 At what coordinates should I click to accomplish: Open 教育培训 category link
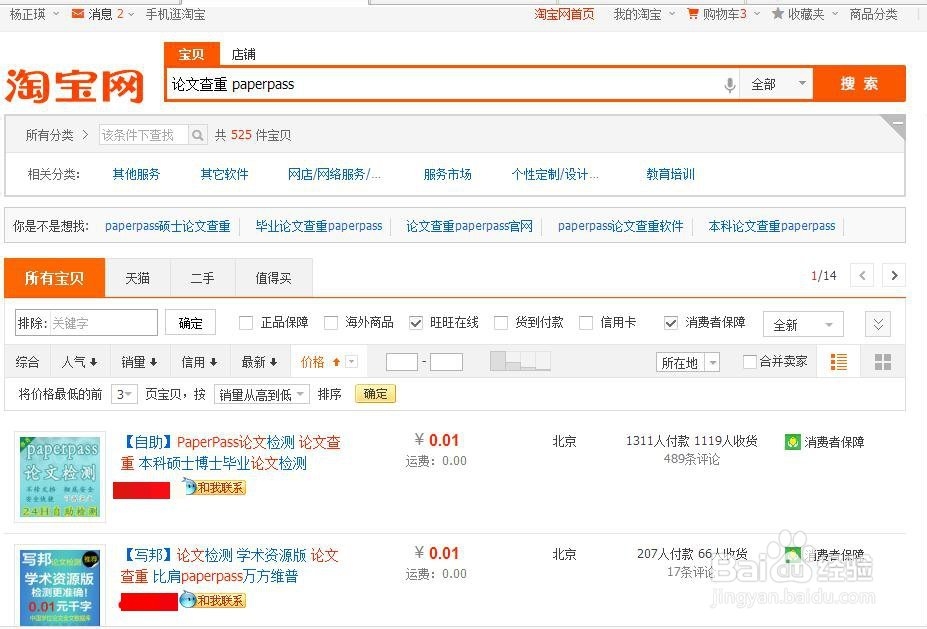click(x=670, y=174)
